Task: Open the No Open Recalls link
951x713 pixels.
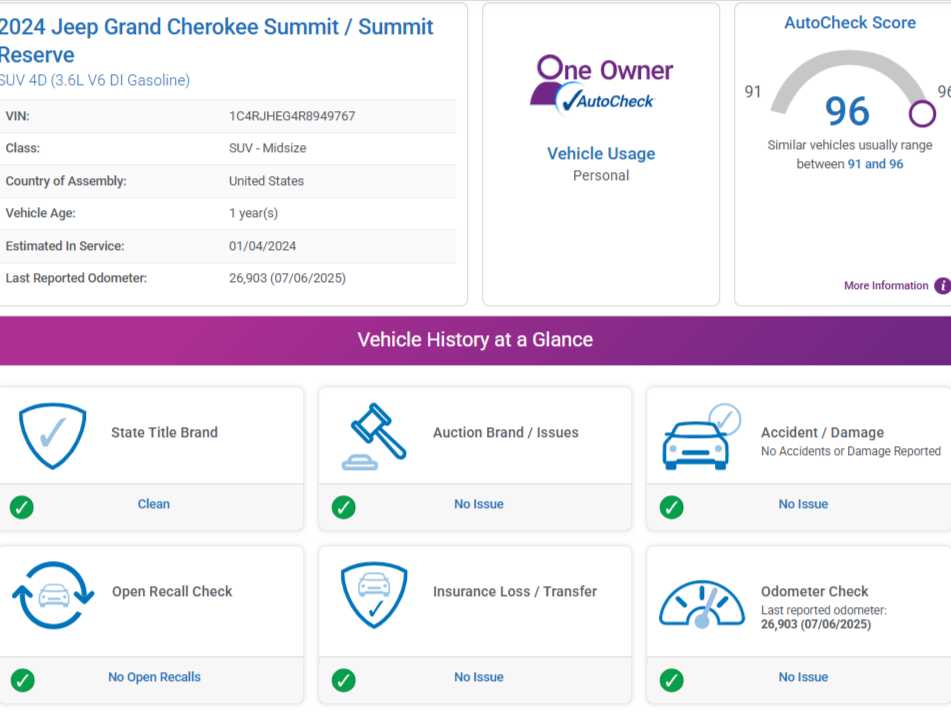Action: 154,677
